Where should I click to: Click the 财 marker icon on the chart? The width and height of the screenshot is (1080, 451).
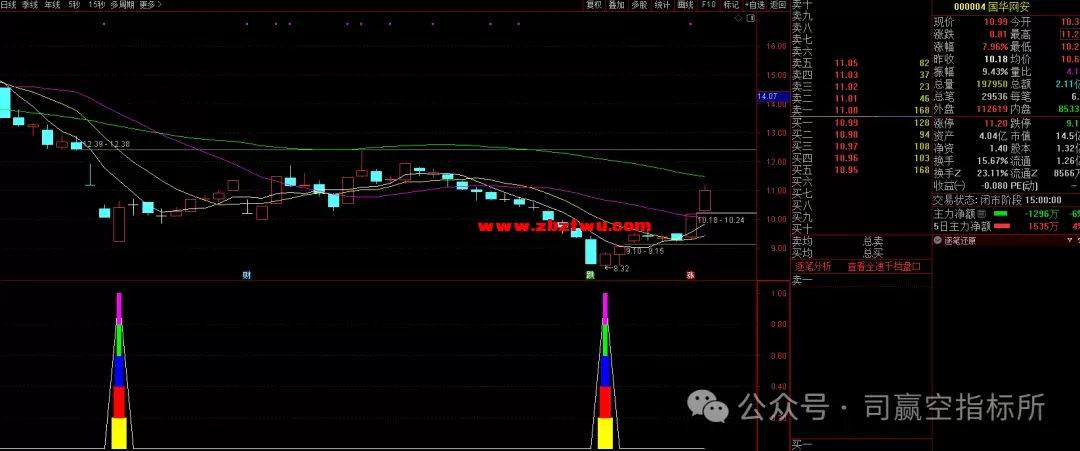tap(246, 273)
